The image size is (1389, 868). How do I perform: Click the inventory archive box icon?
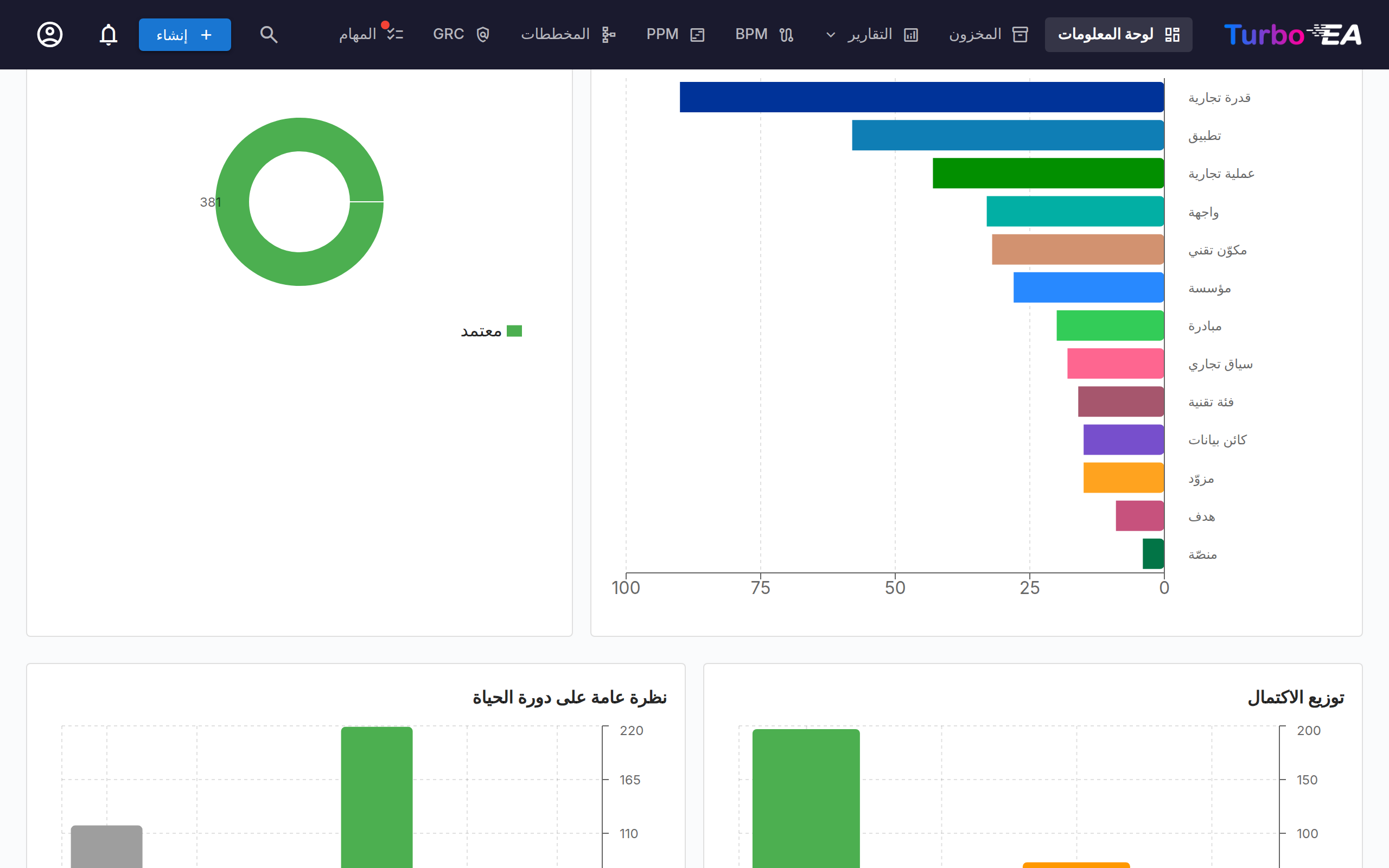click(1020, 34)
